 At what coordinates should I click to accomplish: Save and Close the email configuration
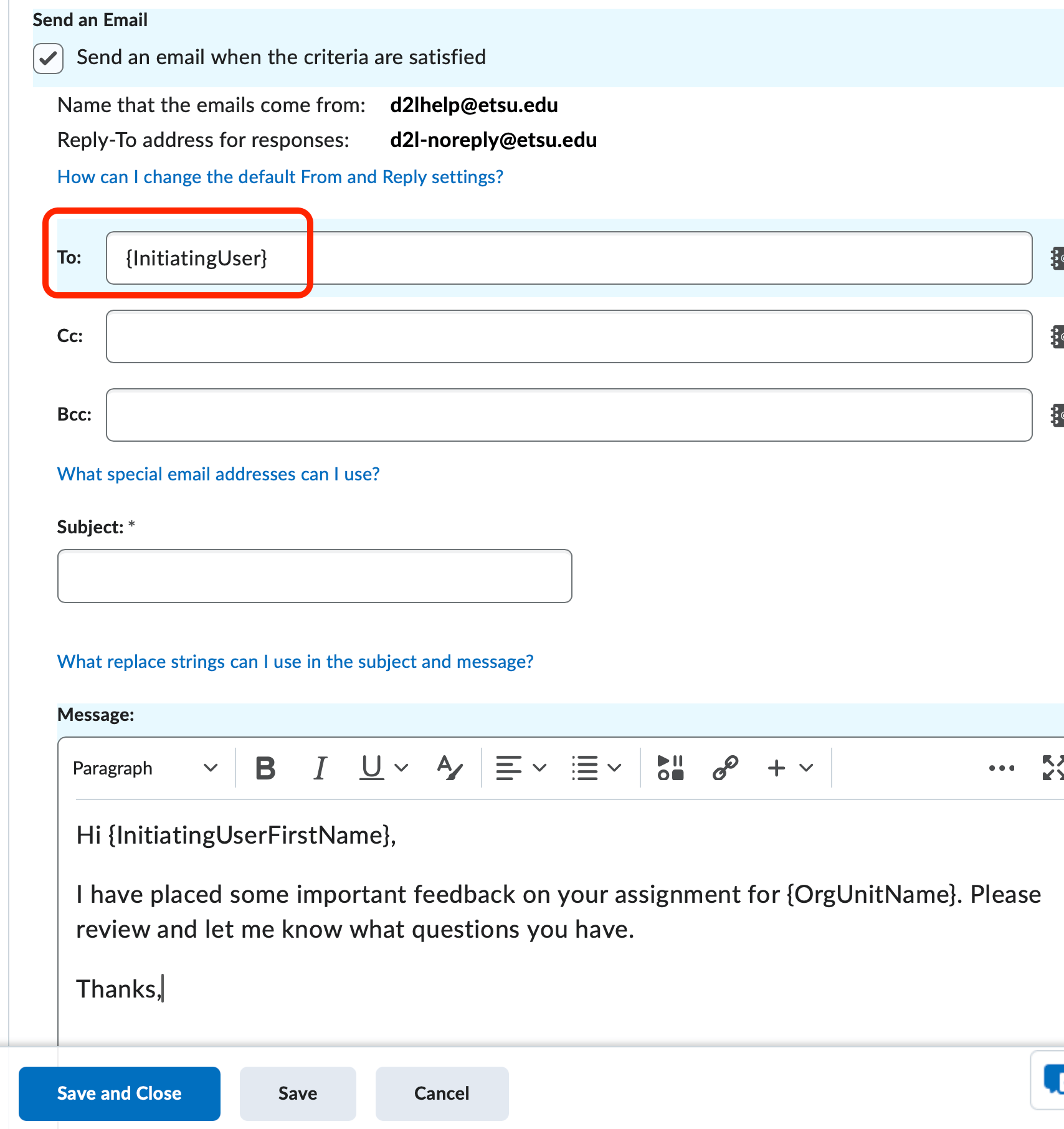coord(119,1093)
